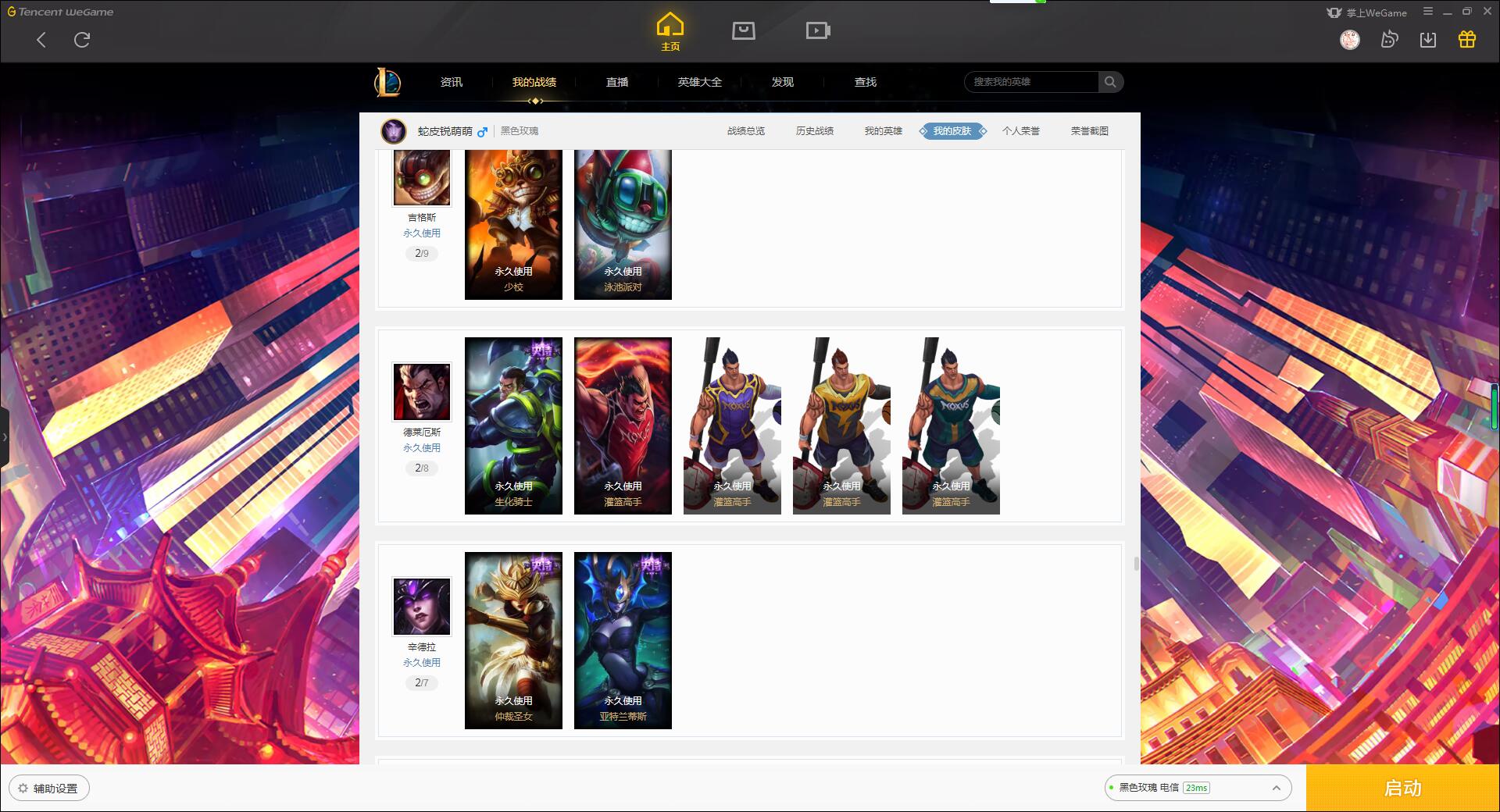Open the teal jersey 灌篮高手 chroma
Viewport: 1500px width, 812px height.
click(x=951, y=426)
